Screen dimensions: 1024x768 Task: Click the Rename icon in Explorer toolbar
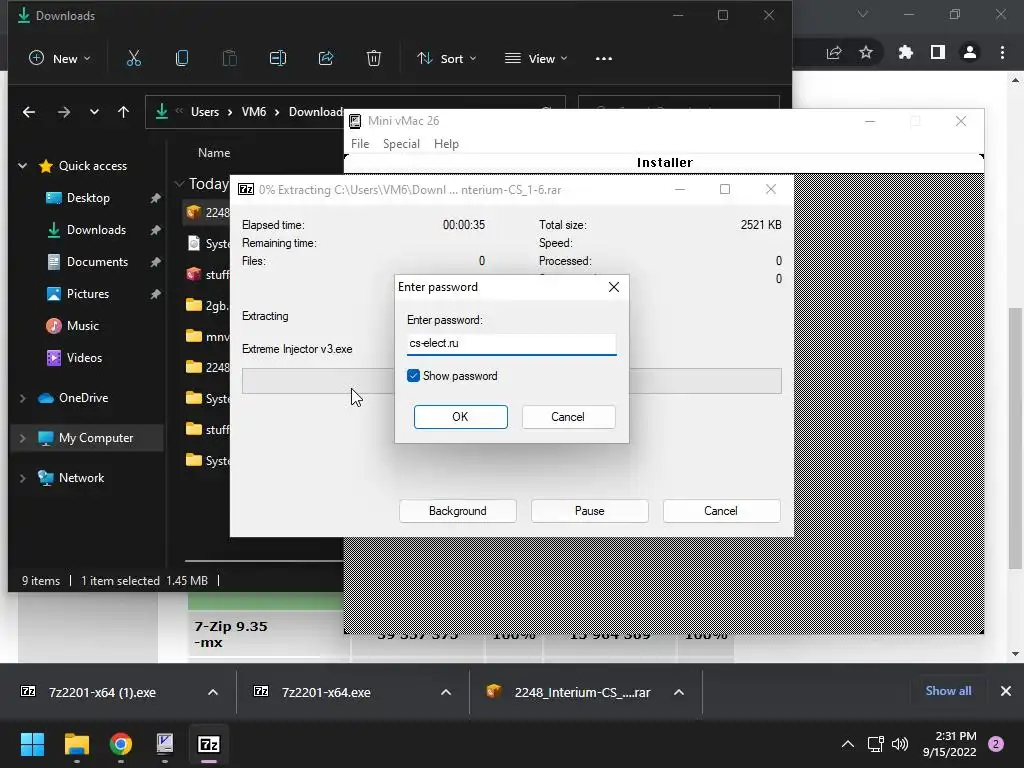(278, 58)
